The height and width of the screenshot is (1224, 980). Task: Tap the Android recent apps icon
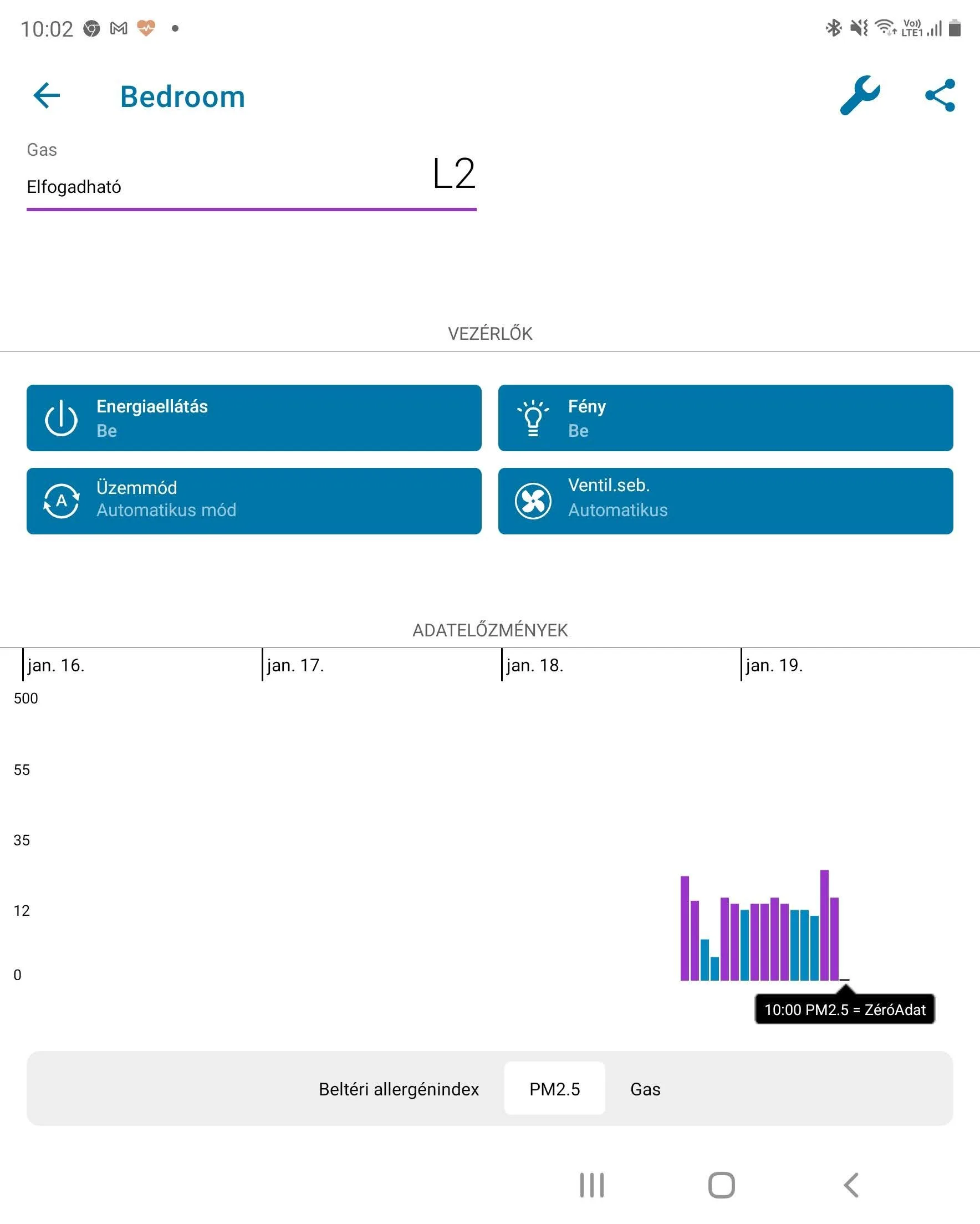pos(591,1185)
